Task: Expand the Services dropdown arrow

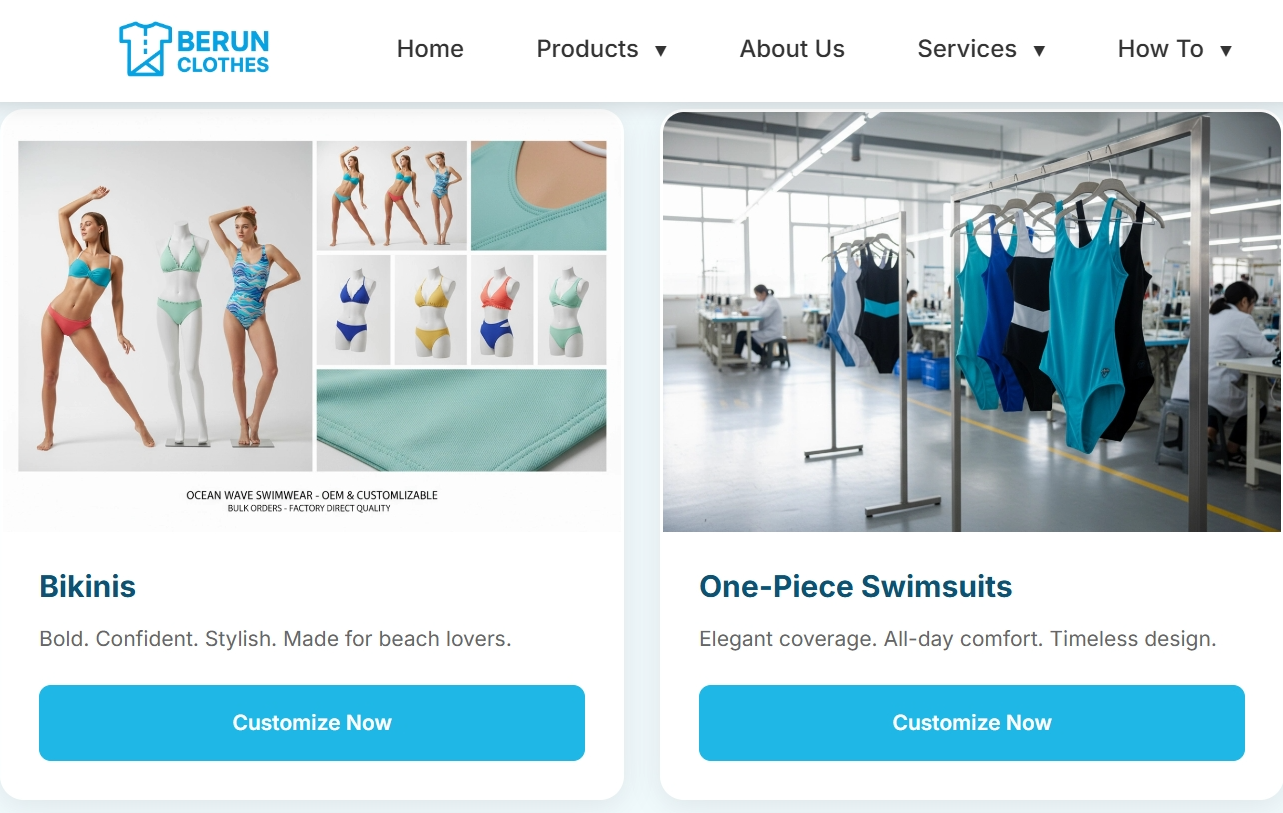Action: (x=1039, y=51)
